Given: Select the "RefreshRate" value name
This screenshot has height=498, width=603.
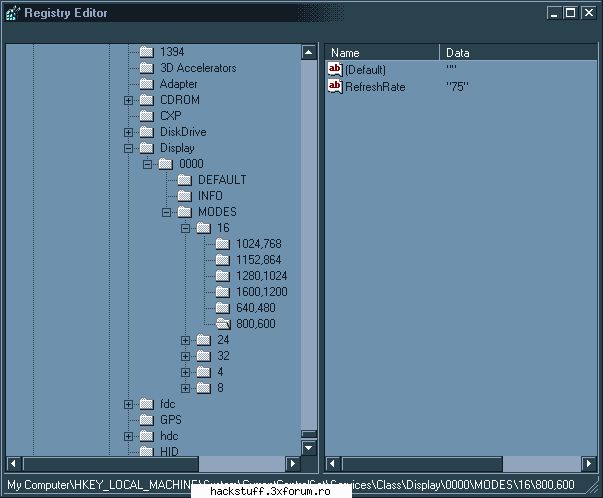Looking at the screenshot, I should click(375, 87).
